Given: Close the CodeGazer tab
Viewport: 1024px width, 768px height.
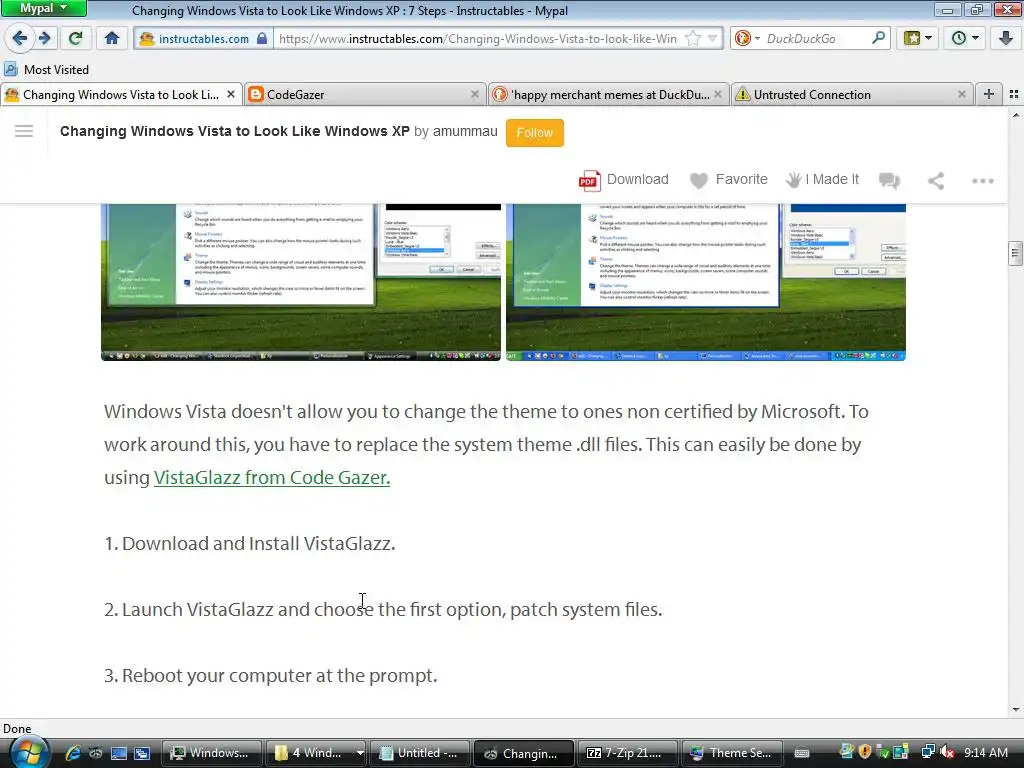Looking at the screenshot, I should click(x=475, y=95).
